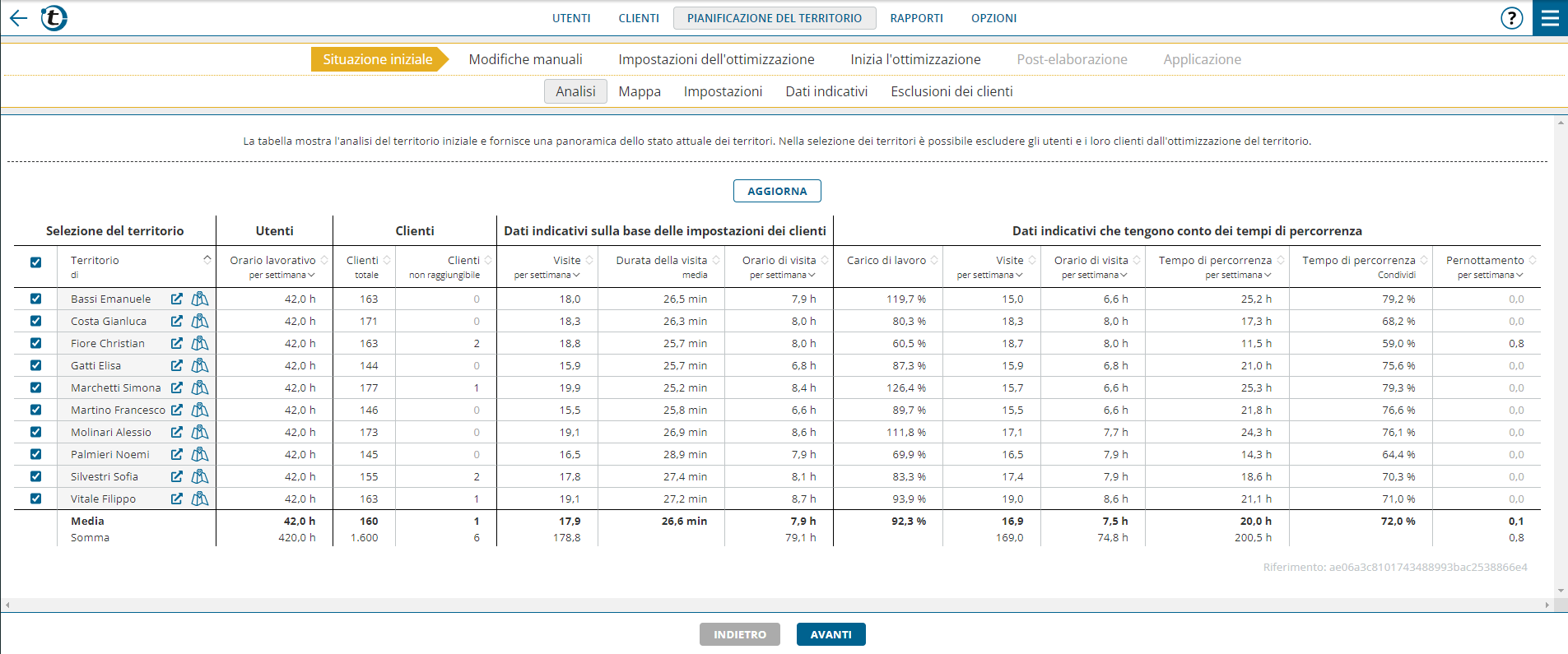Screen dimensions: 1568x654
Task: Open the UTENTI menu
Action: (571, 18)
